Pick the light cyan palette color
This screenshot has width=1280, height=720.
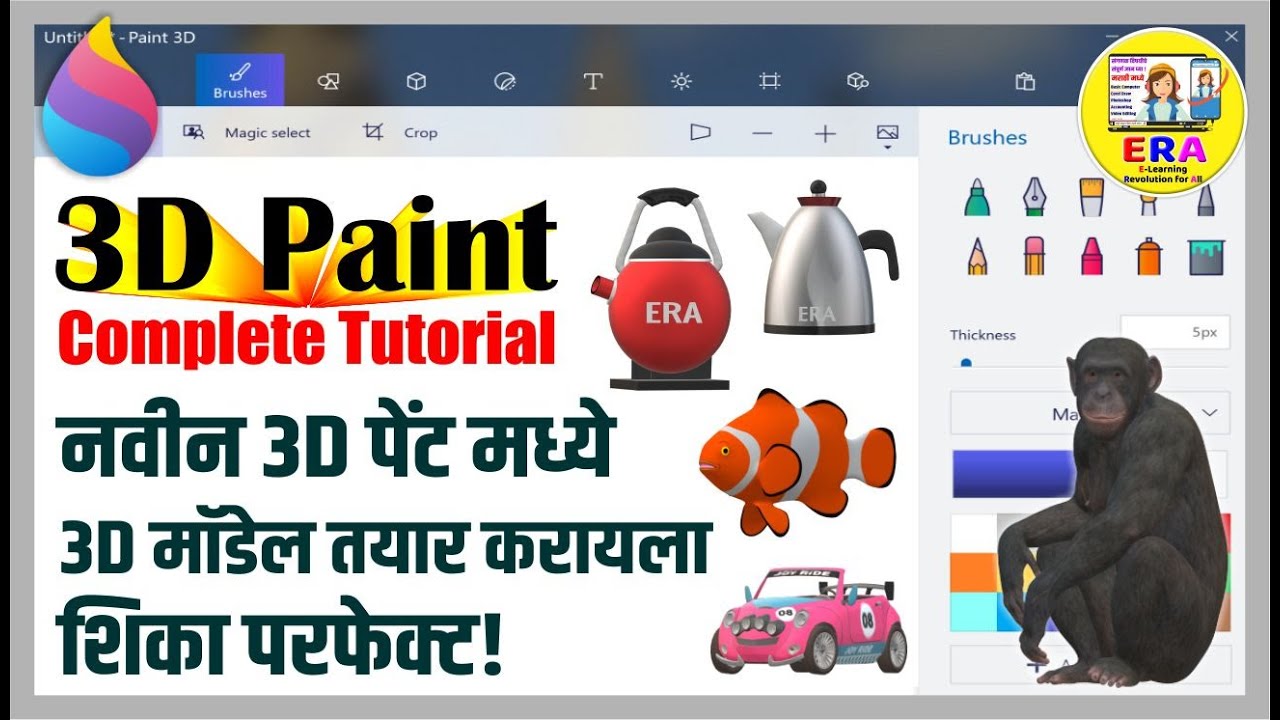point(973,612)
